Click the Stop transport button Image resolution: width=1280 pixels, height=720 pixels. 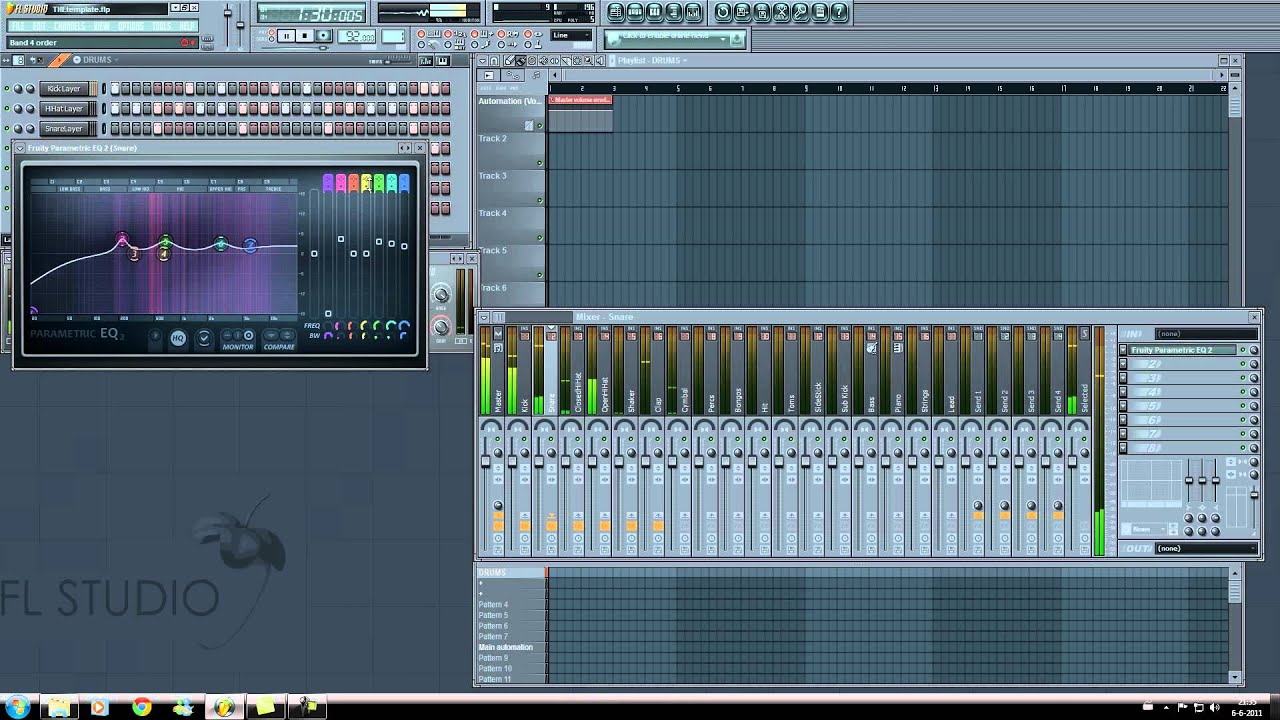[x=304, y=36]
